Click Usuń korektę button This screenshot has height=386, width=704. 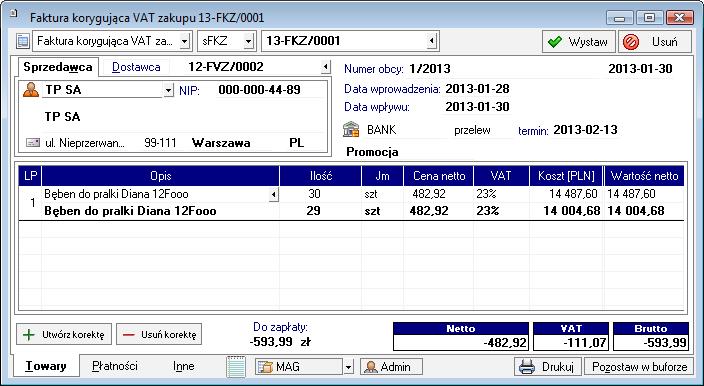point(159,334)
